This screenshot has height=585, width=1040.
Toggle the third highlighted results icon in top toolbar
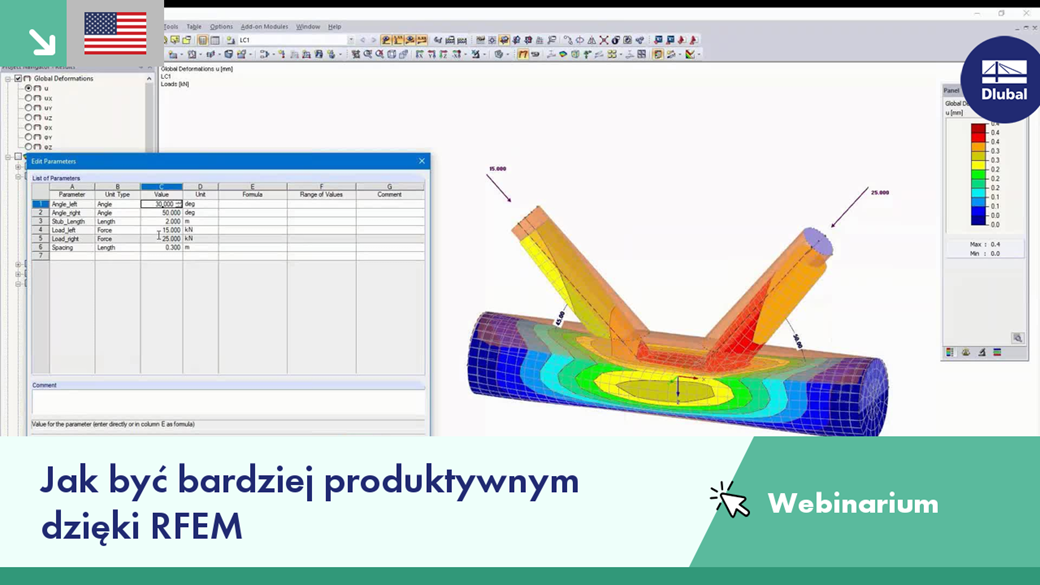coord(410,40)
